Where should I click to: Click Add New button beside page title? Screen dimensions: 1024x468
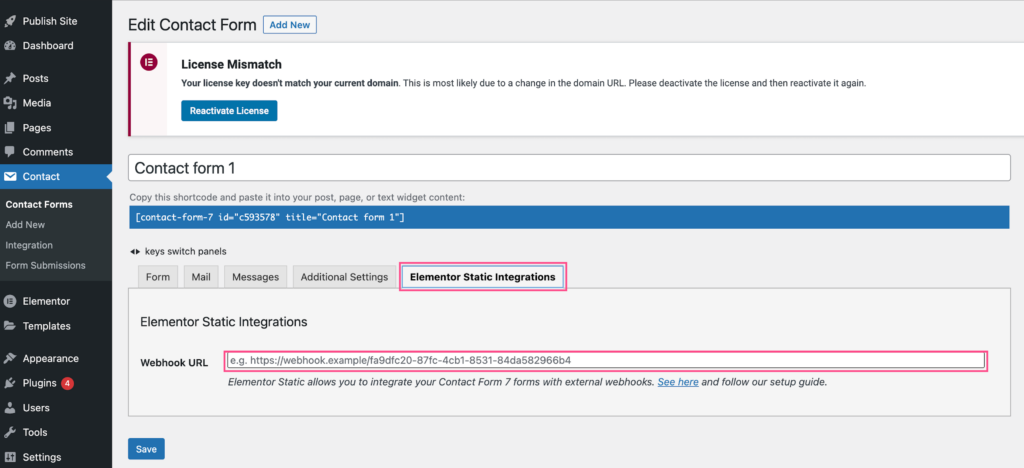tap(289, 25)
